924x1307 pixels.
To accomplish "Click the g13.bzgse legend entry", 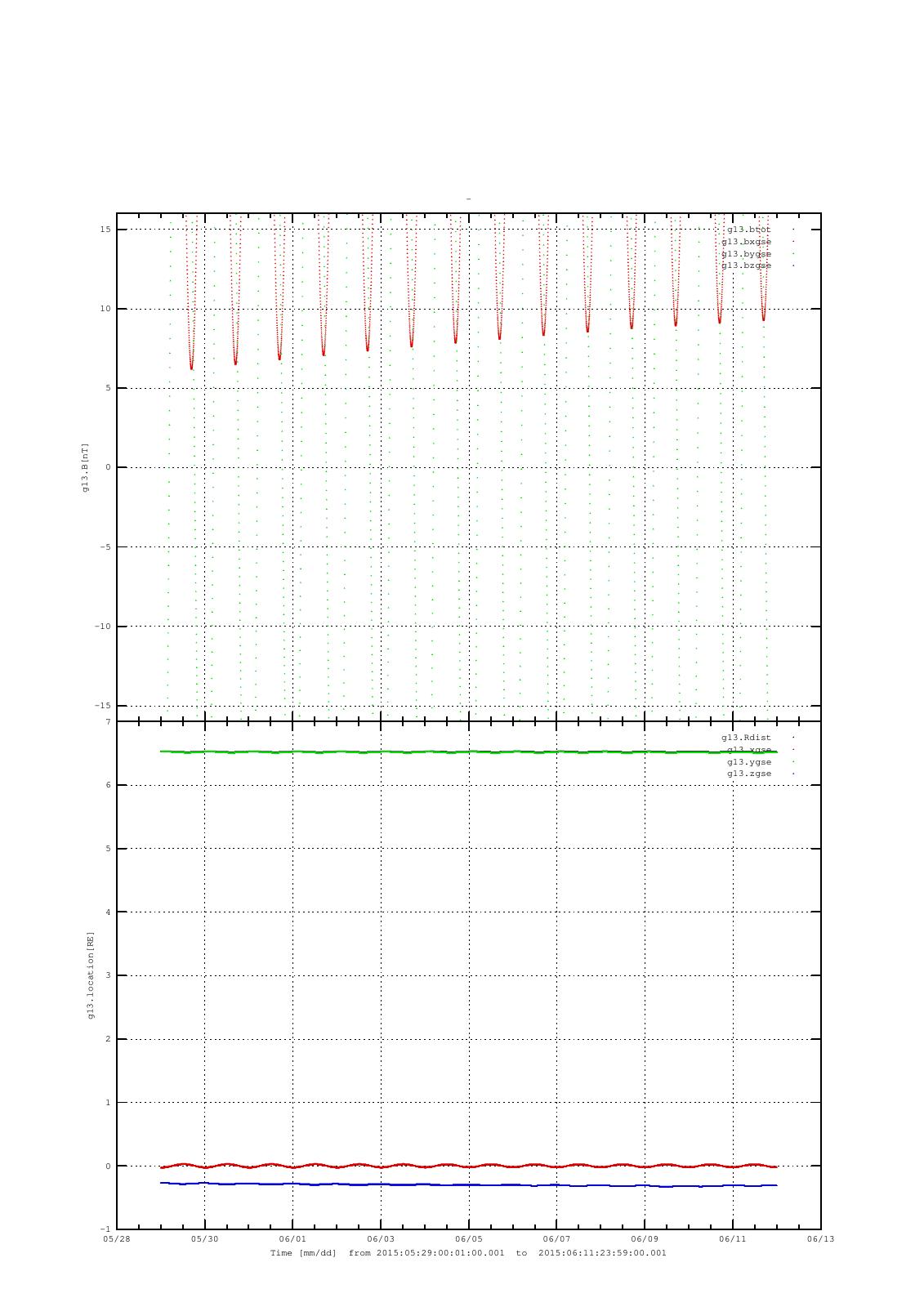I will [x=746, y=265].
